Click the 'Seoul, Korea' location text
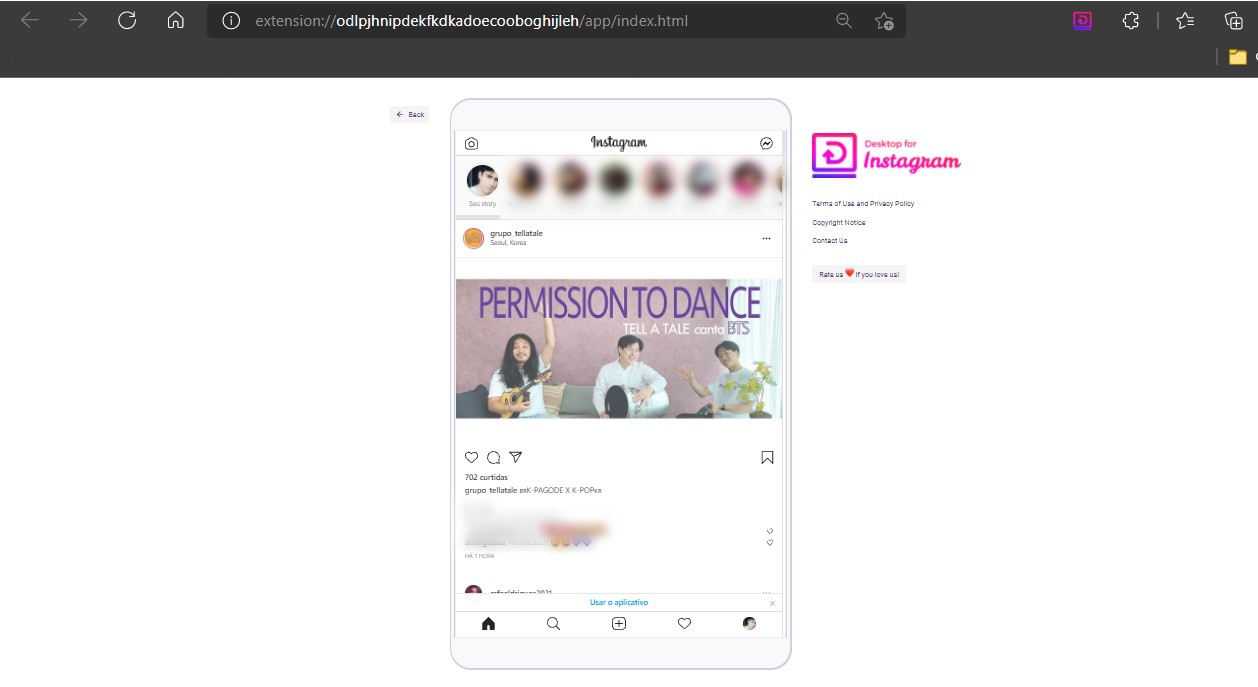This screenshot has height=687, width=1258. pyautogui.click(x=508, y=243)
